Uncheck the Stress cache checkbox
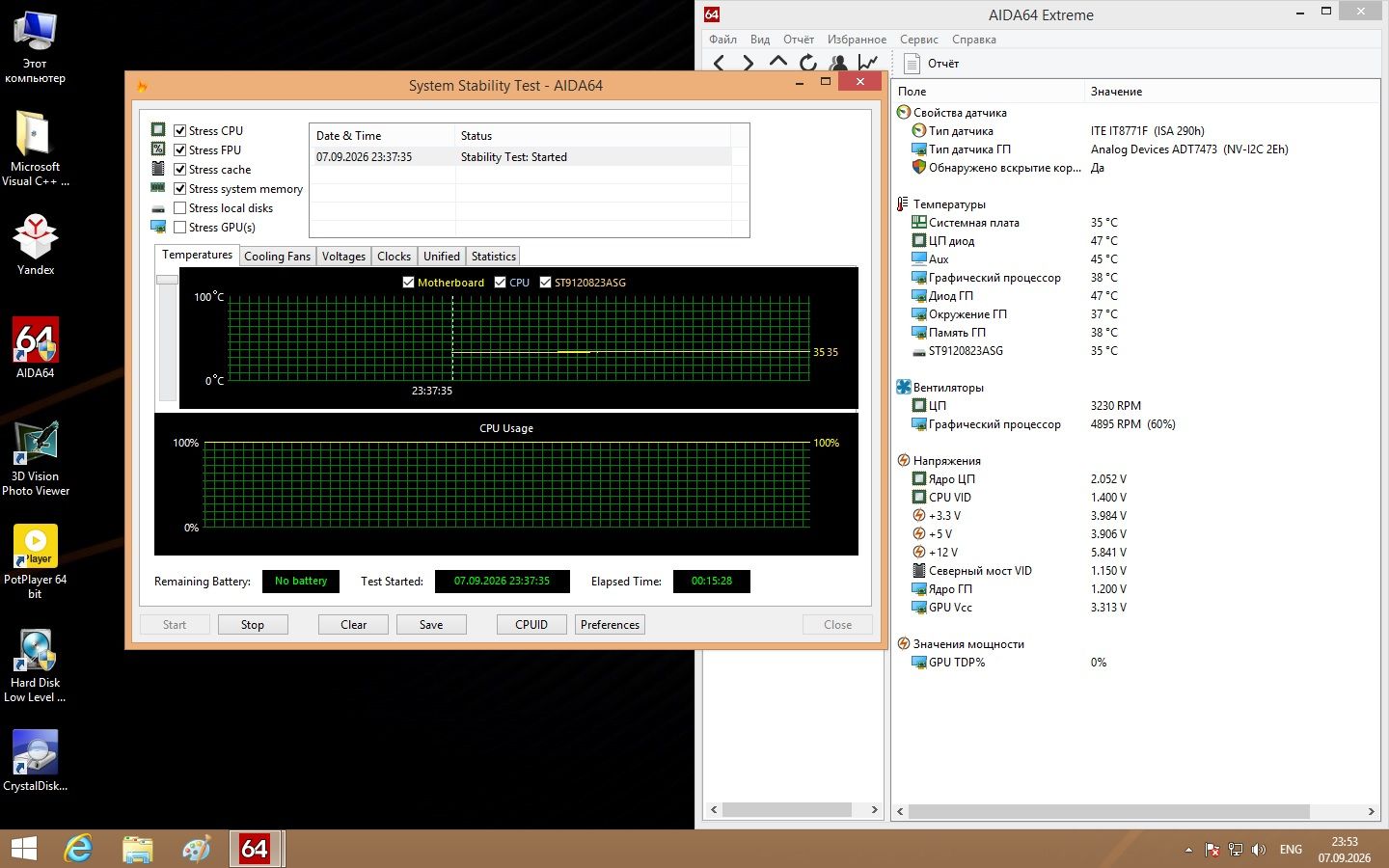Screen dimensions: 1389x868 pos(179,169)
